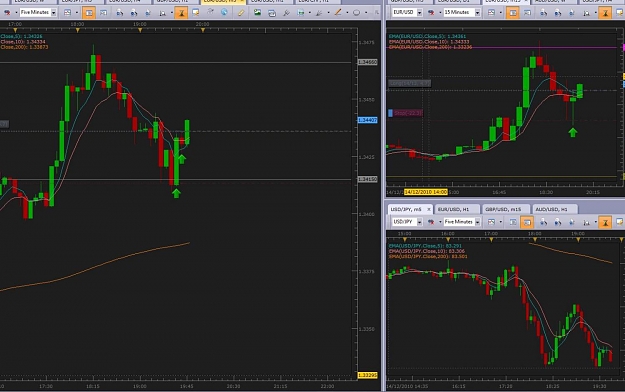This screenshot has height=392, width=625.
Task: Click the chart type icon in the left chart toolbar
Action: pos(67,13)
